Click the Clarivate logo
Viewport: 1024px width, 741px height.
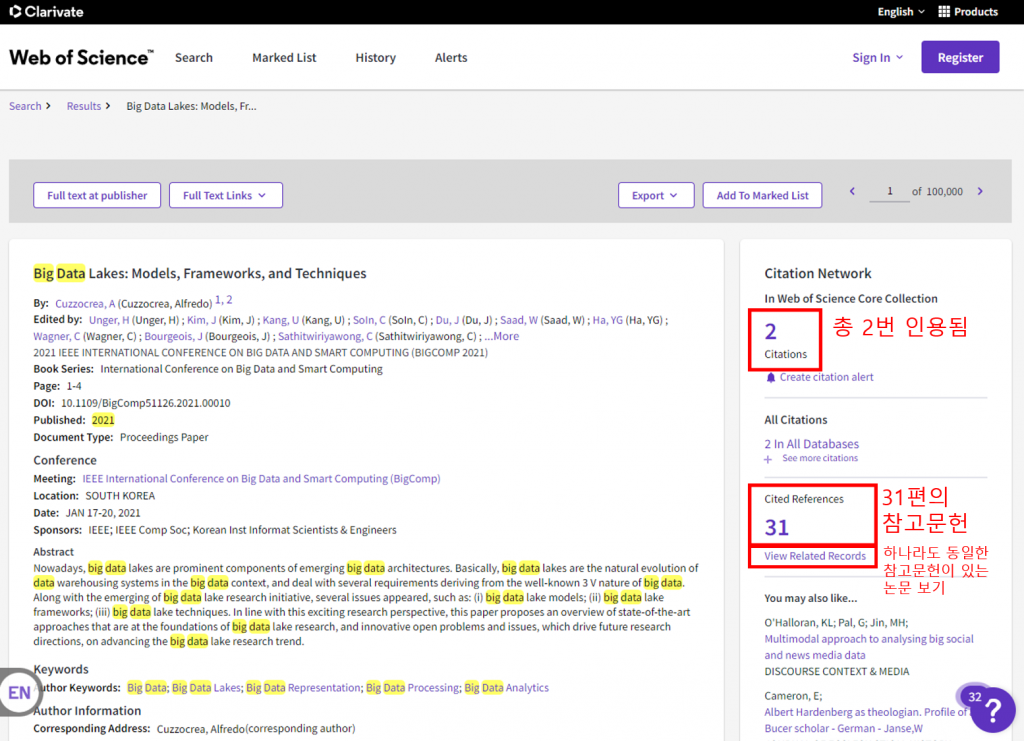click(47, 12)
